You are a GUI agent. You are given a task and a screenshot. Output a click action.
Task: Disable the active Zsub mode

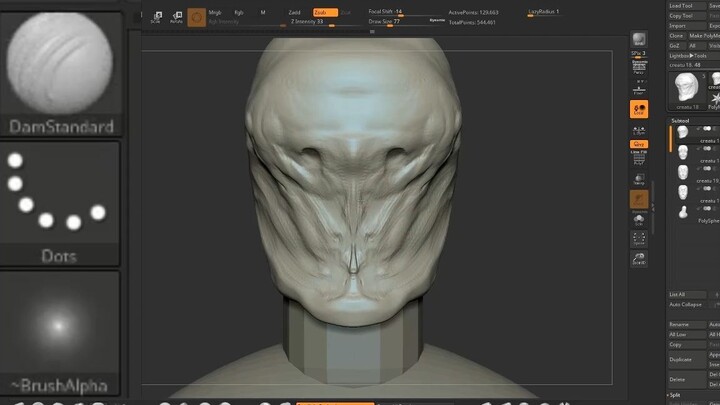pos(325,12)
